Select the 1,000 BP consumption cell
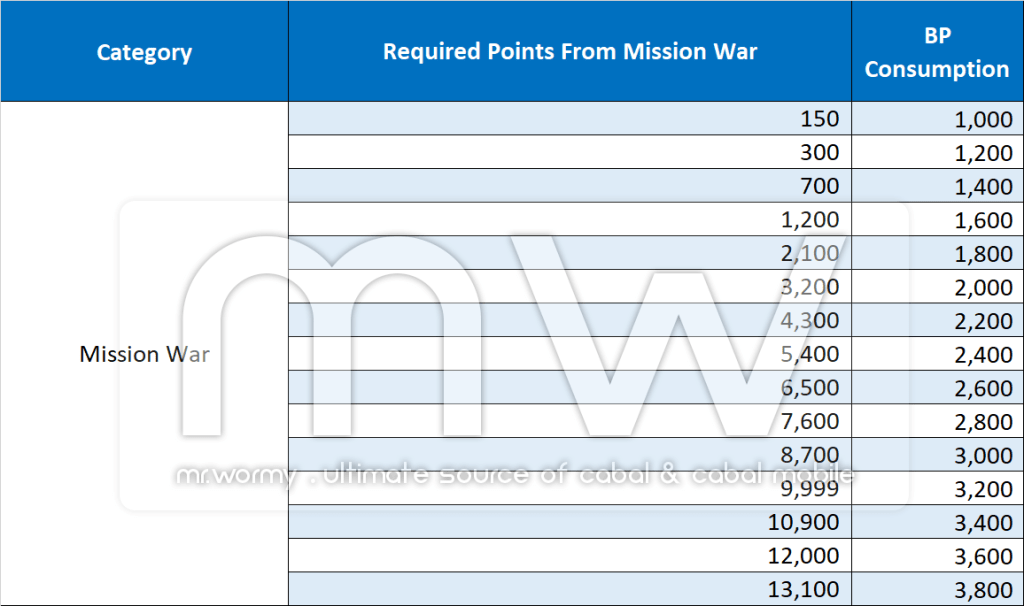The height and width of the screenshot is (606, 1024). 937,119
